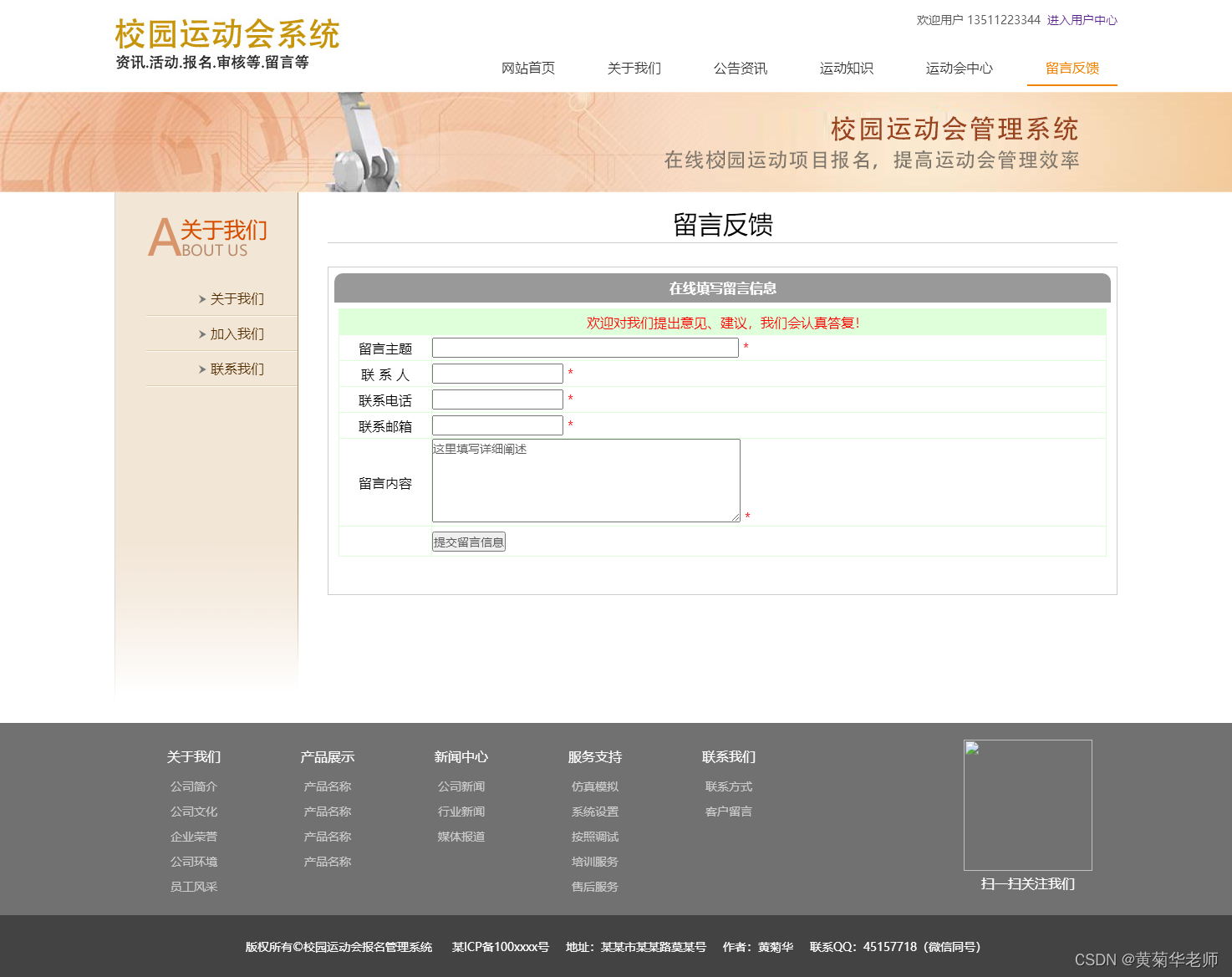Click the QR code image placeholder in footer
The height and width of the screenshot is (977, 1232).
pos(1028,805)
